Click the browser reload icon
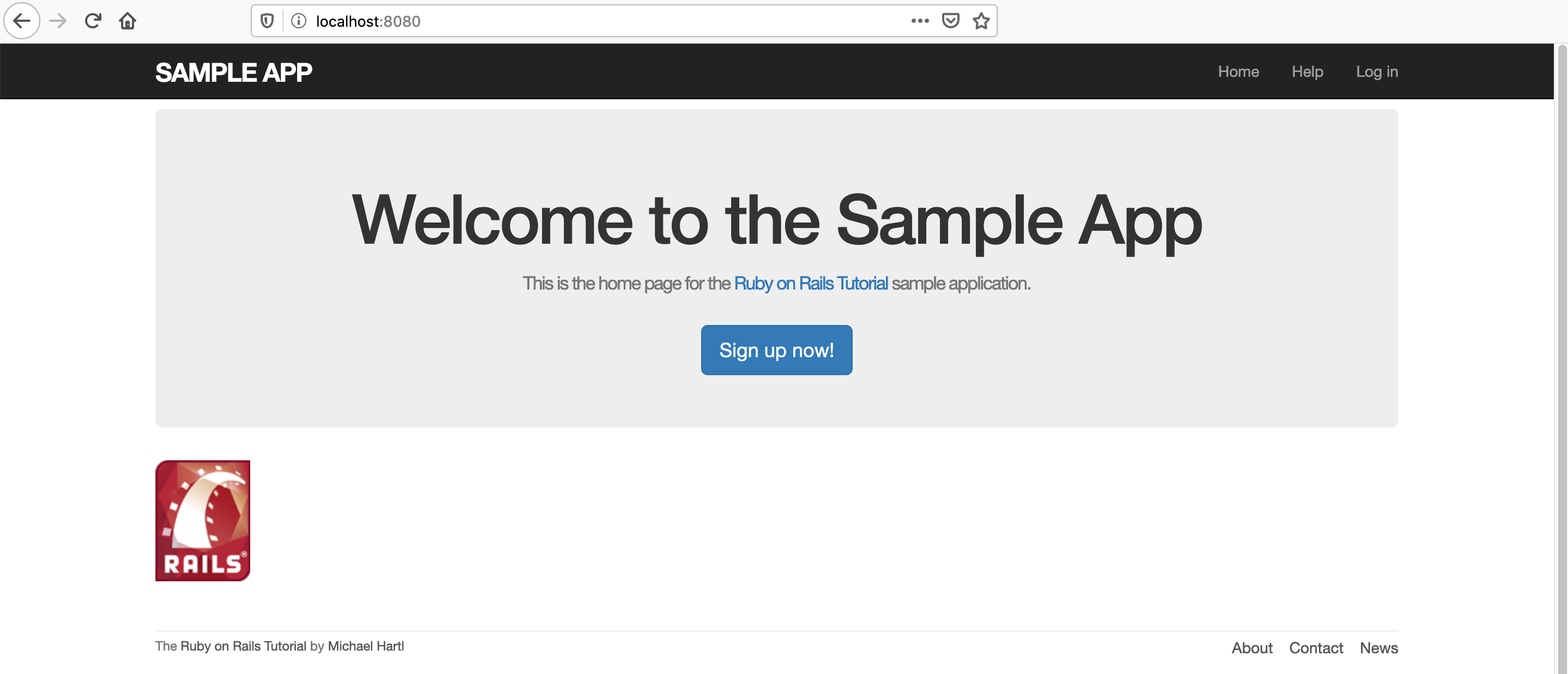This screenshot has width=1568, height=674. 93,20
